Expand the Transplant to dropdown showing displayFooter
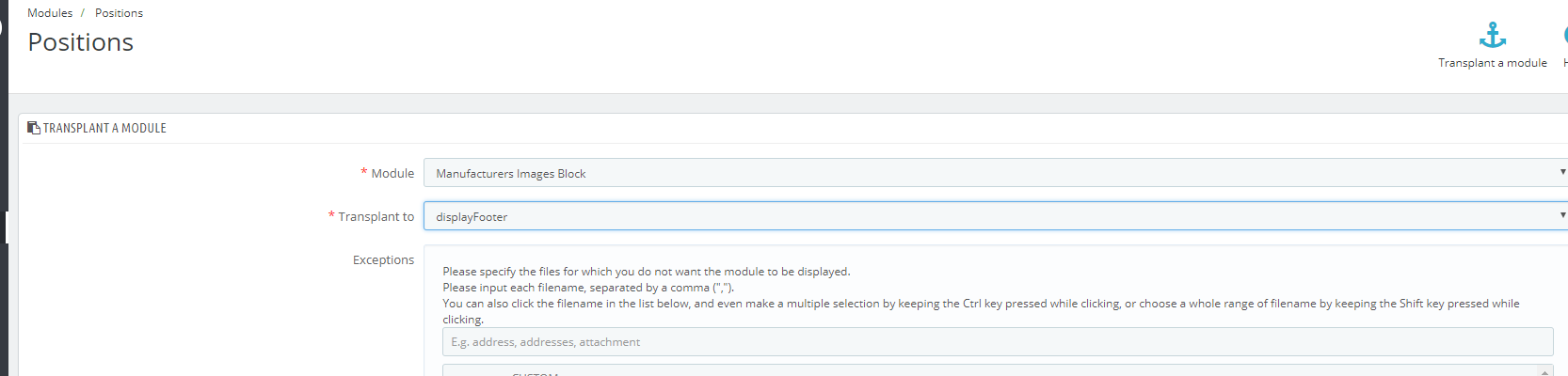This screenshot has width=1568, height=376. point(995,216)
